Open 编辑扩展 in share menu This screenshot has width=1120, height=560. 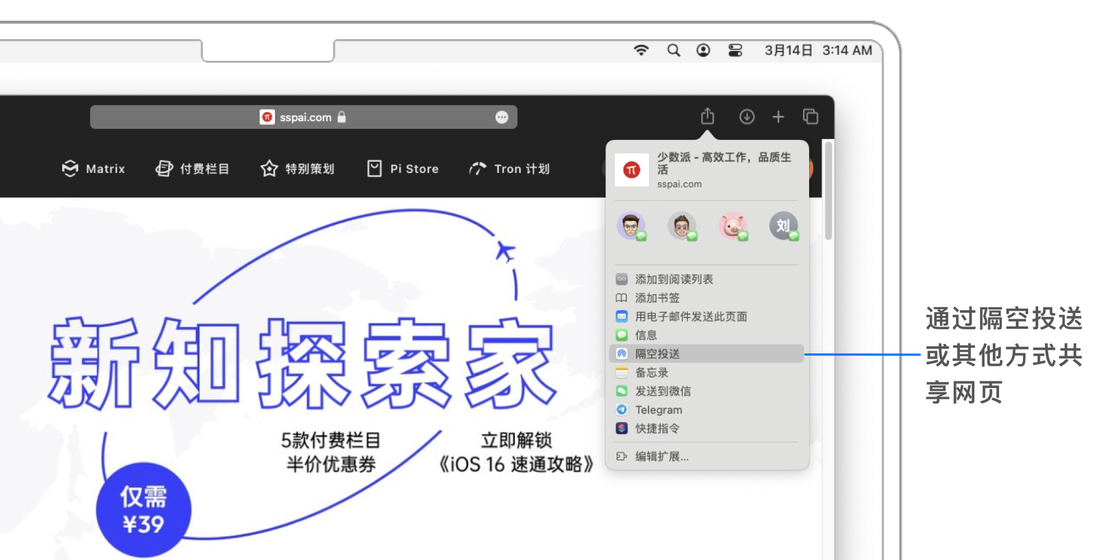661,456
